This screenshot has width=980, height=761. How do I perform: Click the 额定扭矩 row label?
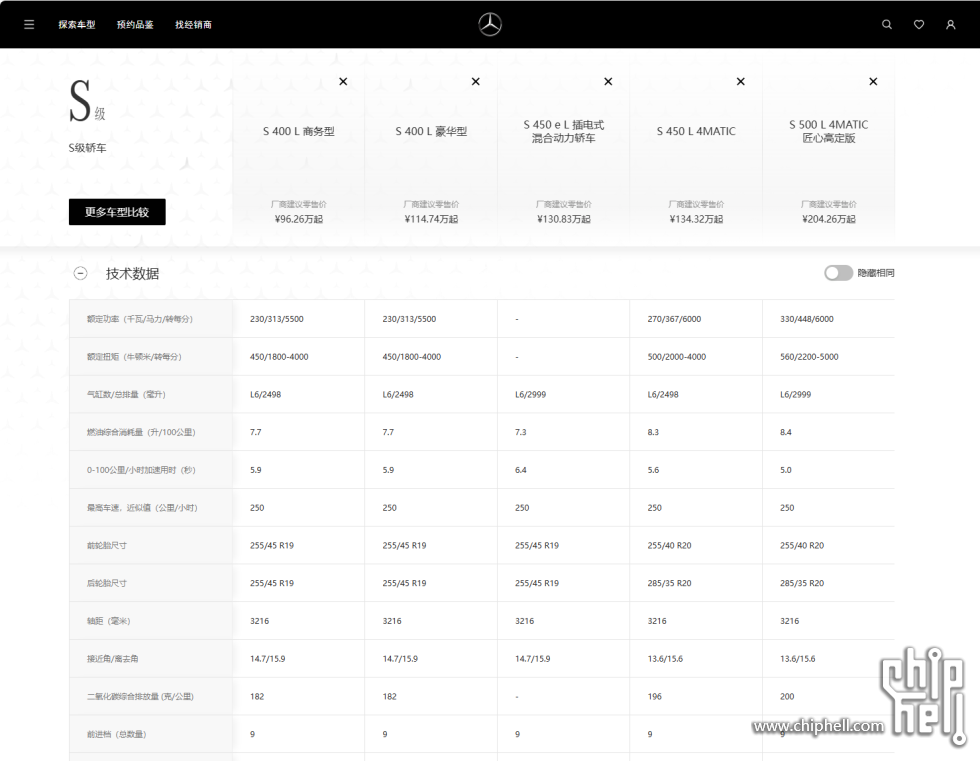pyautogui.click(x=134, y=357)
